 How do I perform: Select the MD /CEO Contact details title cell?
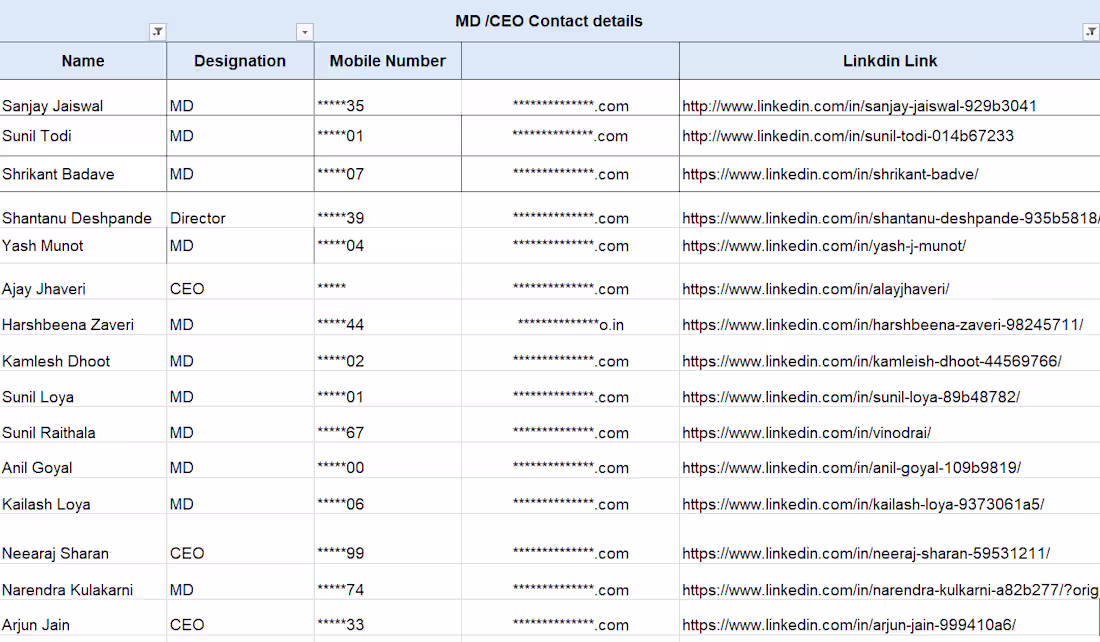[549, 21]
